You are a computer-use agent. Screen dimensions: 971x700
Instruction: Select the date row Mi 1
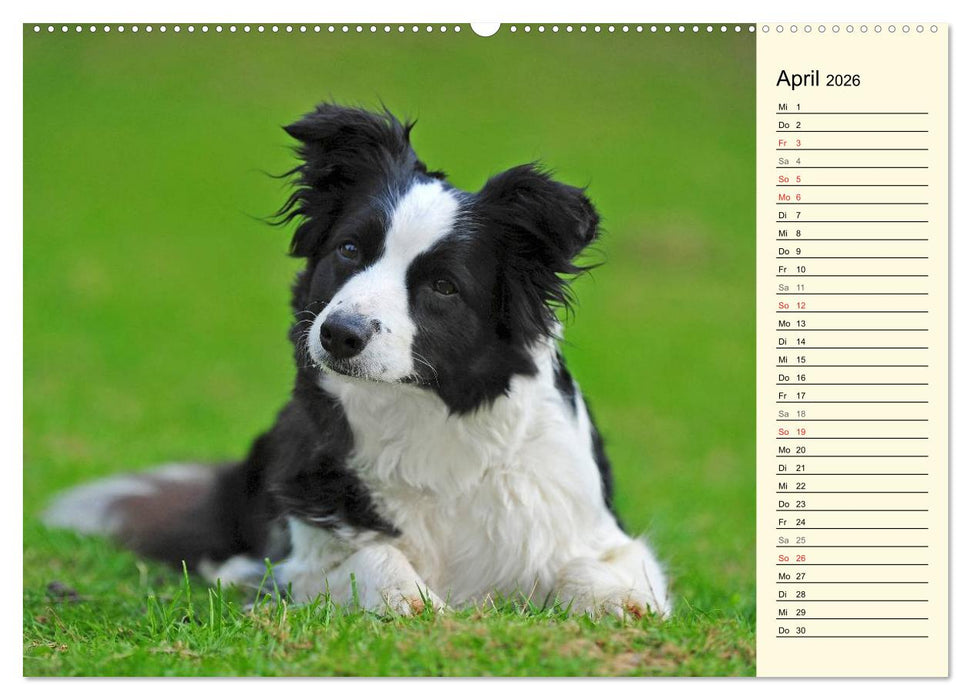(790, 107)
